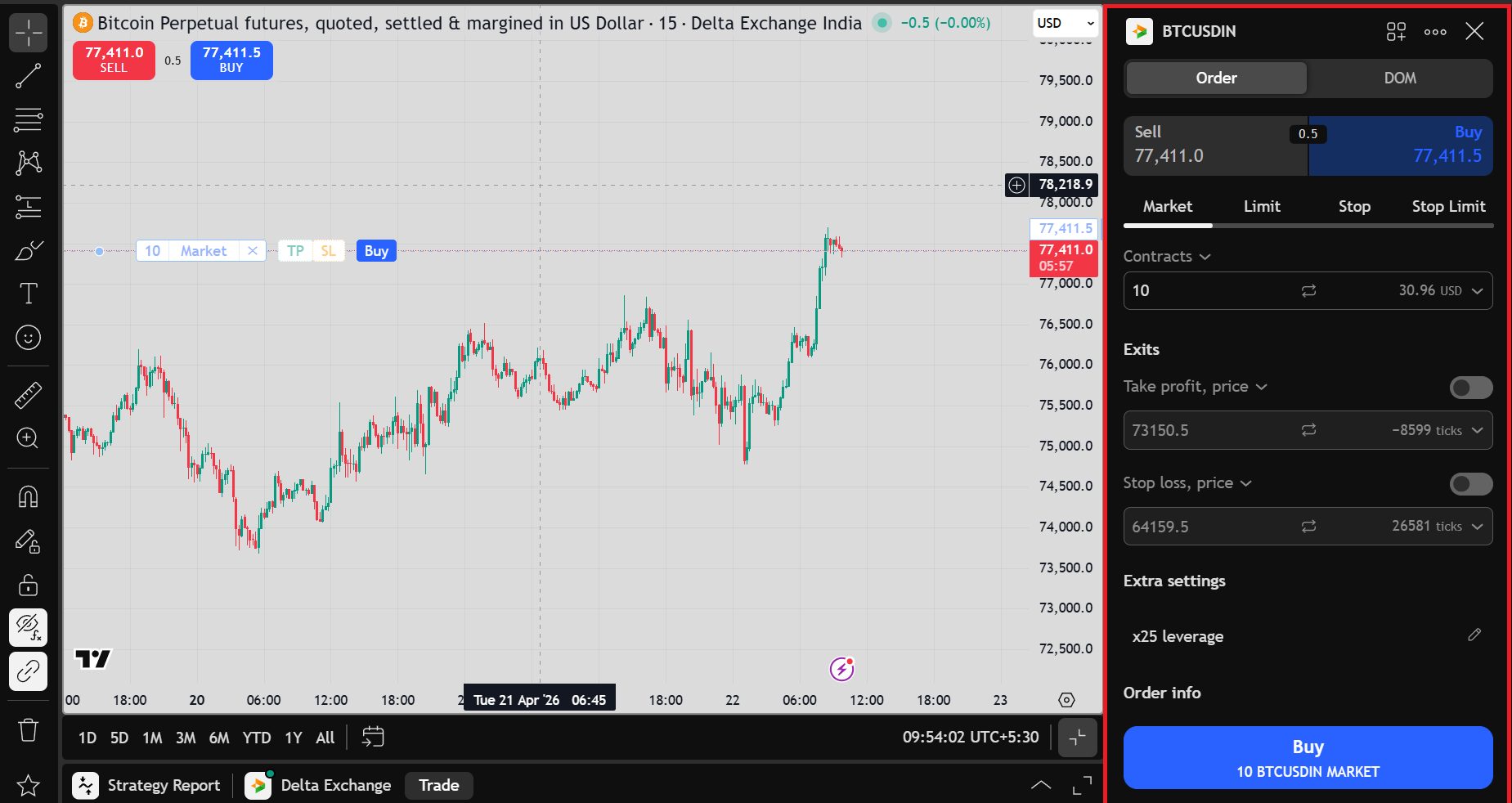Edit the x25 leverage setting
Screen dimensions: 1512x803
click(1474, 635)
